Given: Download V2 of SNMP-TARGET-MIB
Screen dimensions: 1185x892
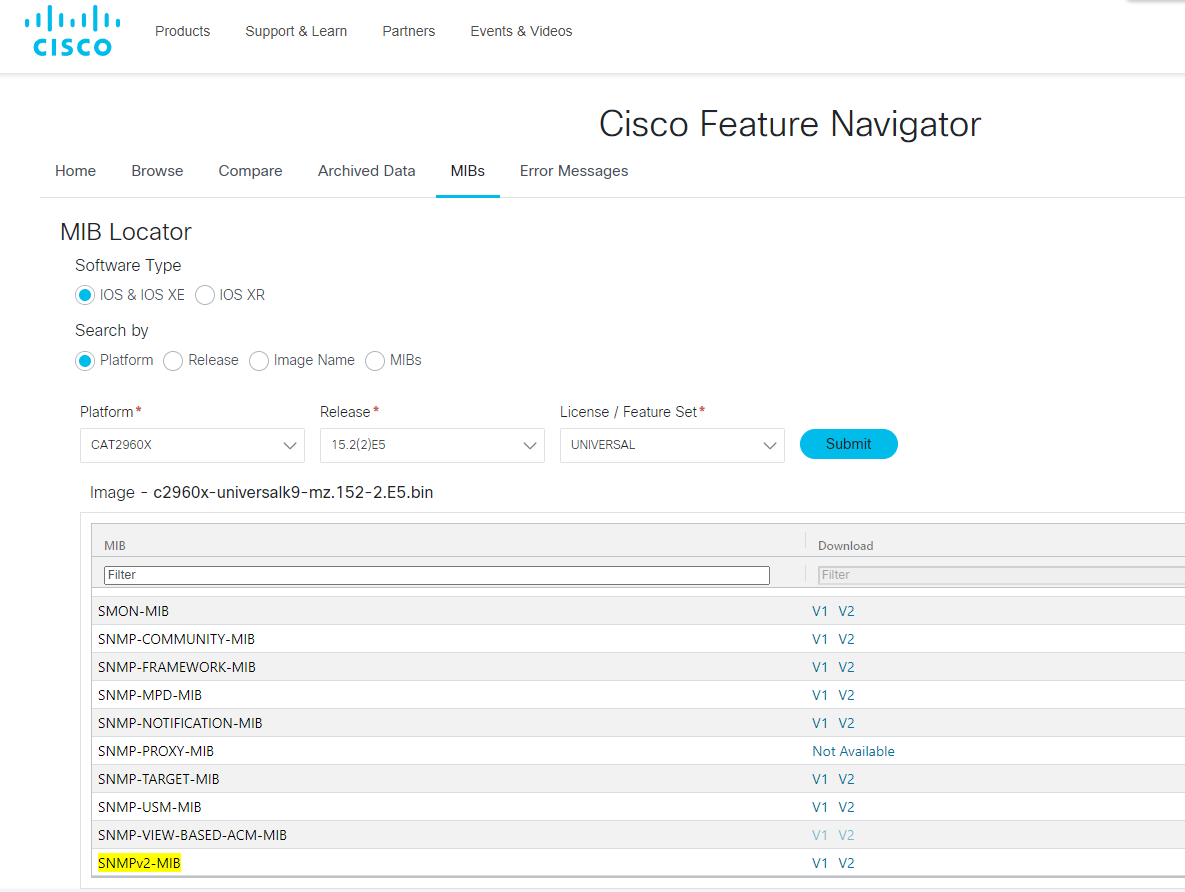Looking at the screenshot, I should coord(846,779).
